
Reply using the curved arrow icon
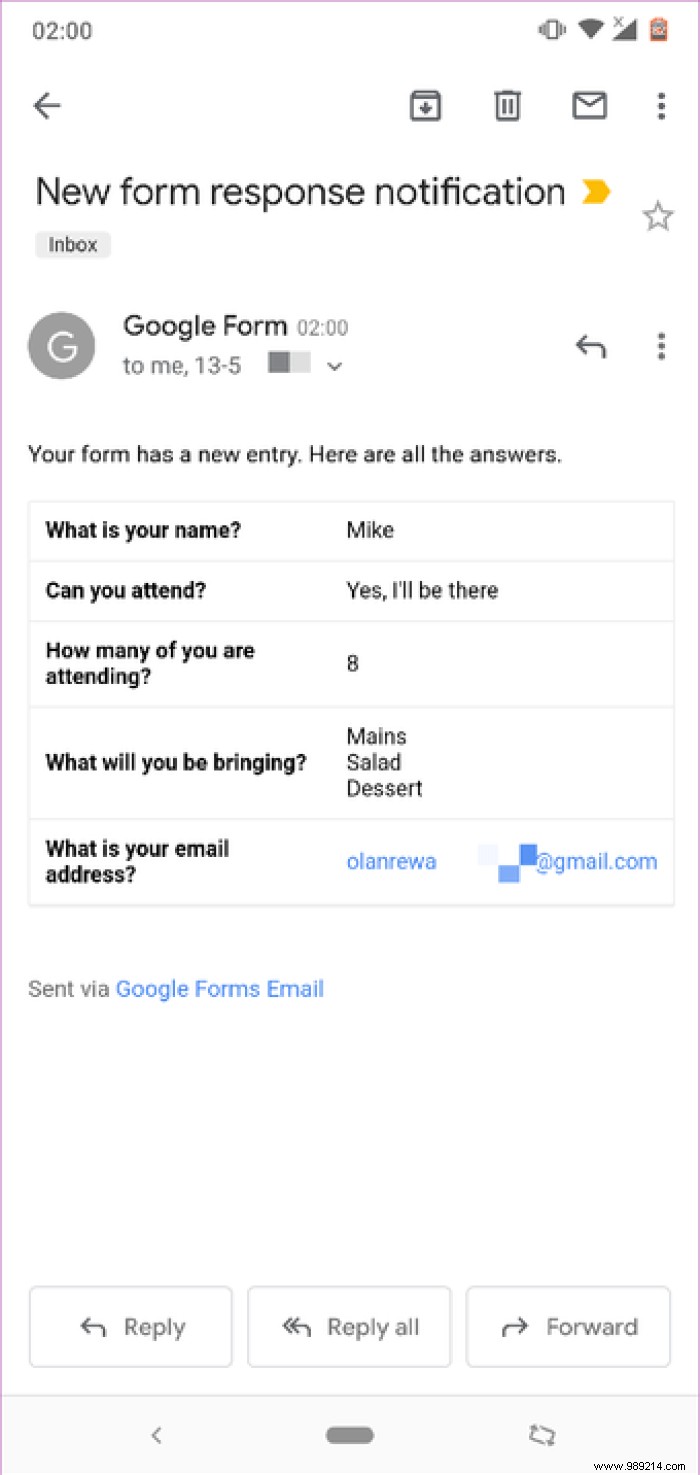tap(591, 345)
